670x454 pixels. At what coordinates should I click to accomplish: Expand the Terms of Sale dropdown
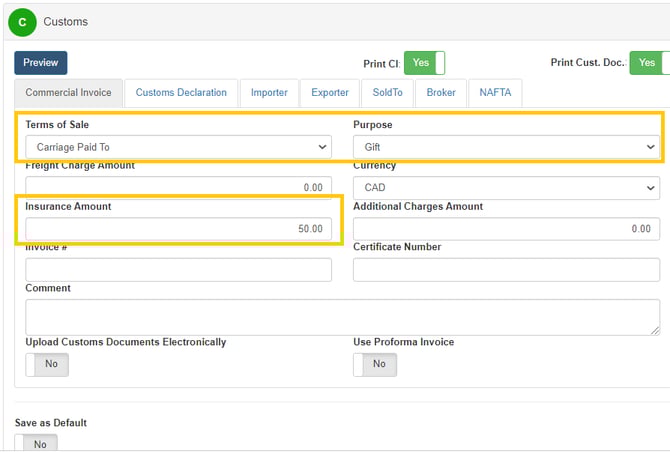(x=178, y=147)
